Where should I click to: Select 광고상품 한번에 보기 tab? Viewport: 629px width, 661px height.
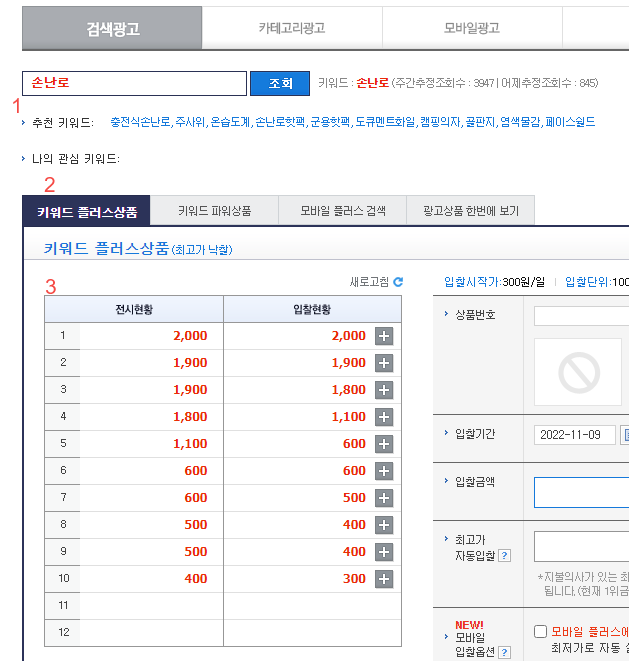pos(471,211)
